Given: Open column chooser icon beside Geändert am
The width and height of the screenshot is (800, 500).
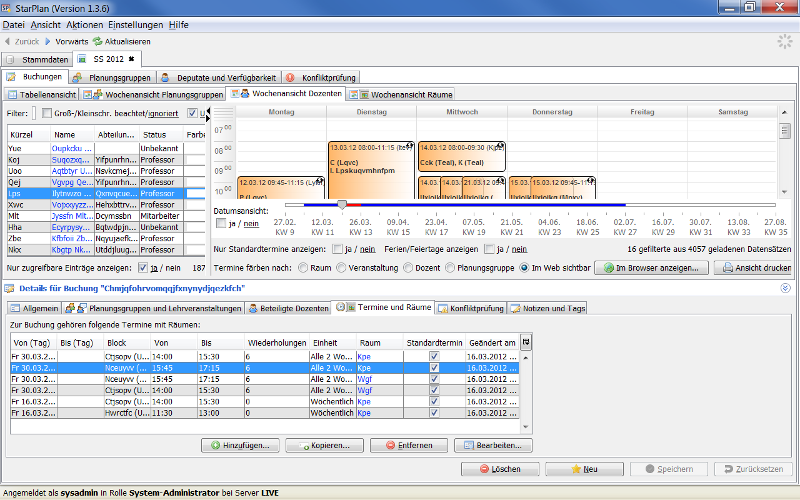Looking at the screenshot, I should pyautogui.click(x=526, y=342).
